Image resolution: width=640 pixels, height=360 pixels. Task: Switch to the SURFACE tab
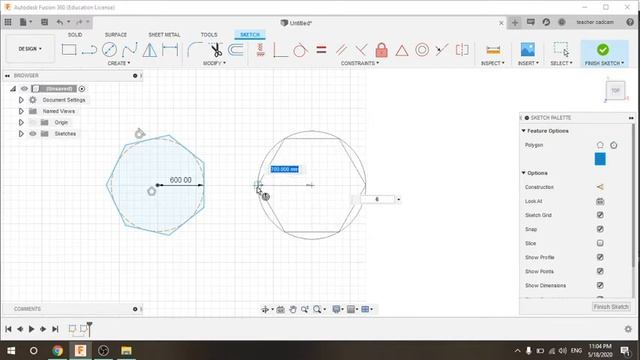pos(116,35)
